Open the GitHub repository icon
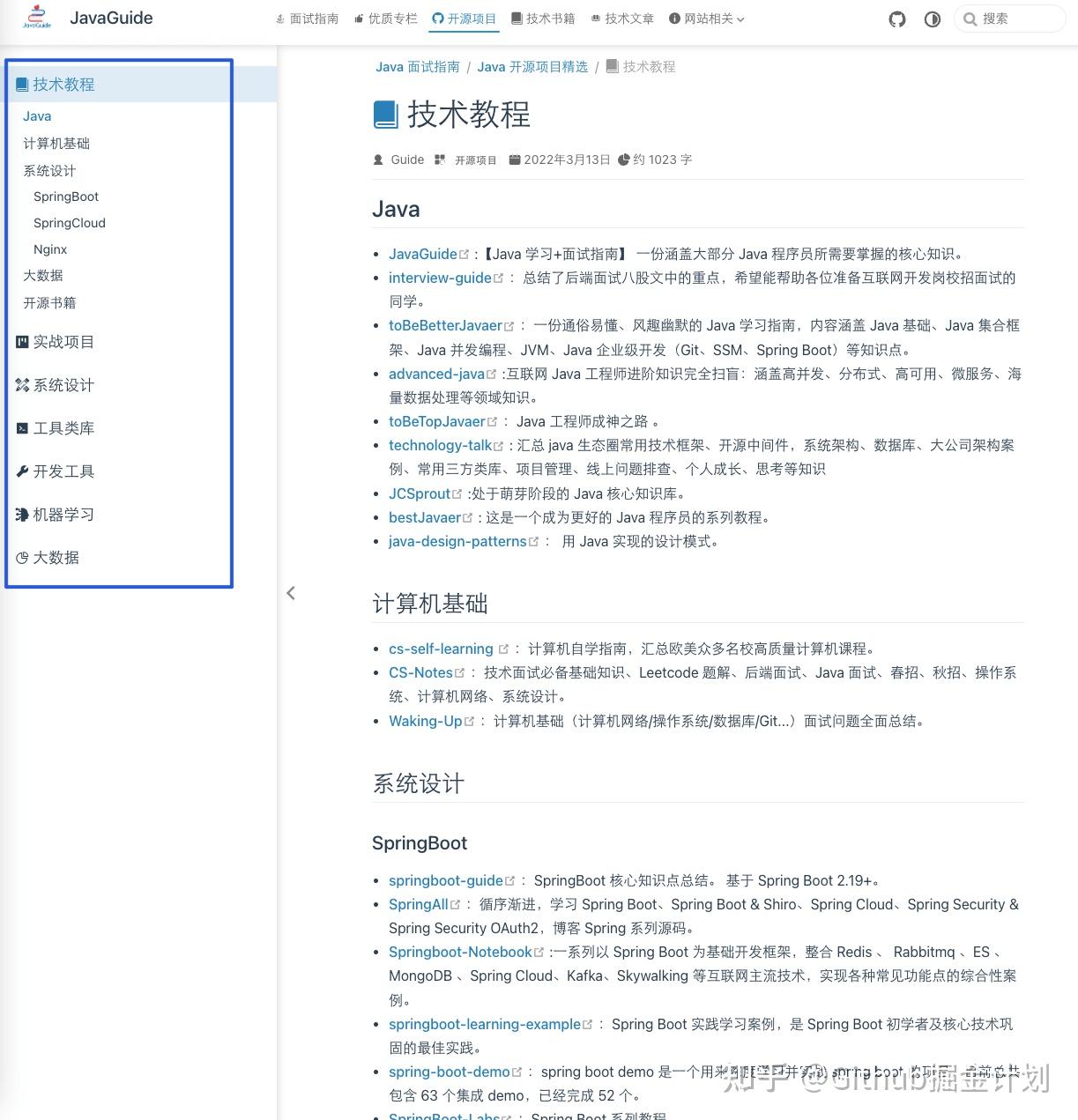The image size is (1078, 1120). [897, 19]
